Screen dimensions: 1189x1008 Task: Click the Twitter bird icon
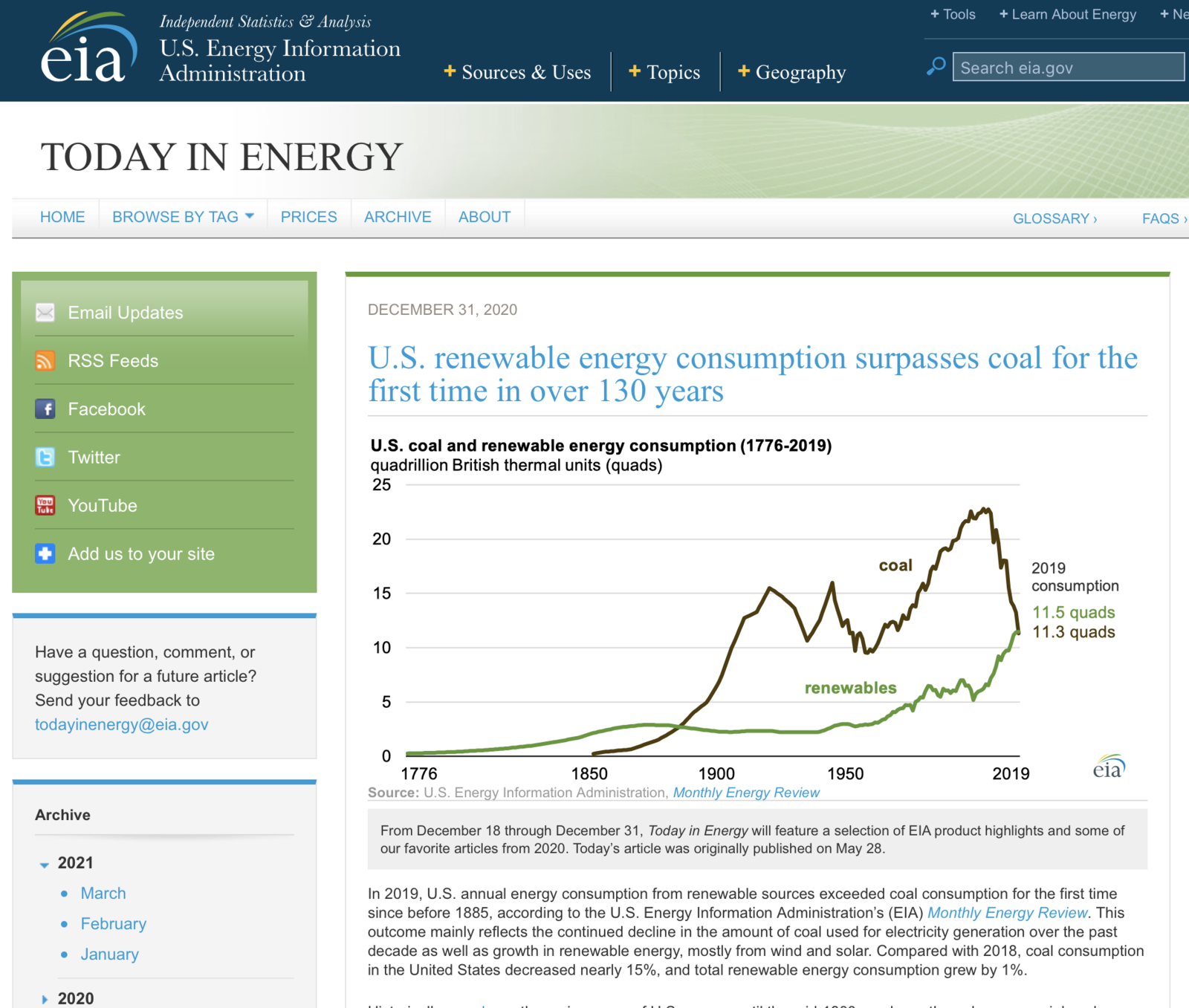click(x=45, y=457)
